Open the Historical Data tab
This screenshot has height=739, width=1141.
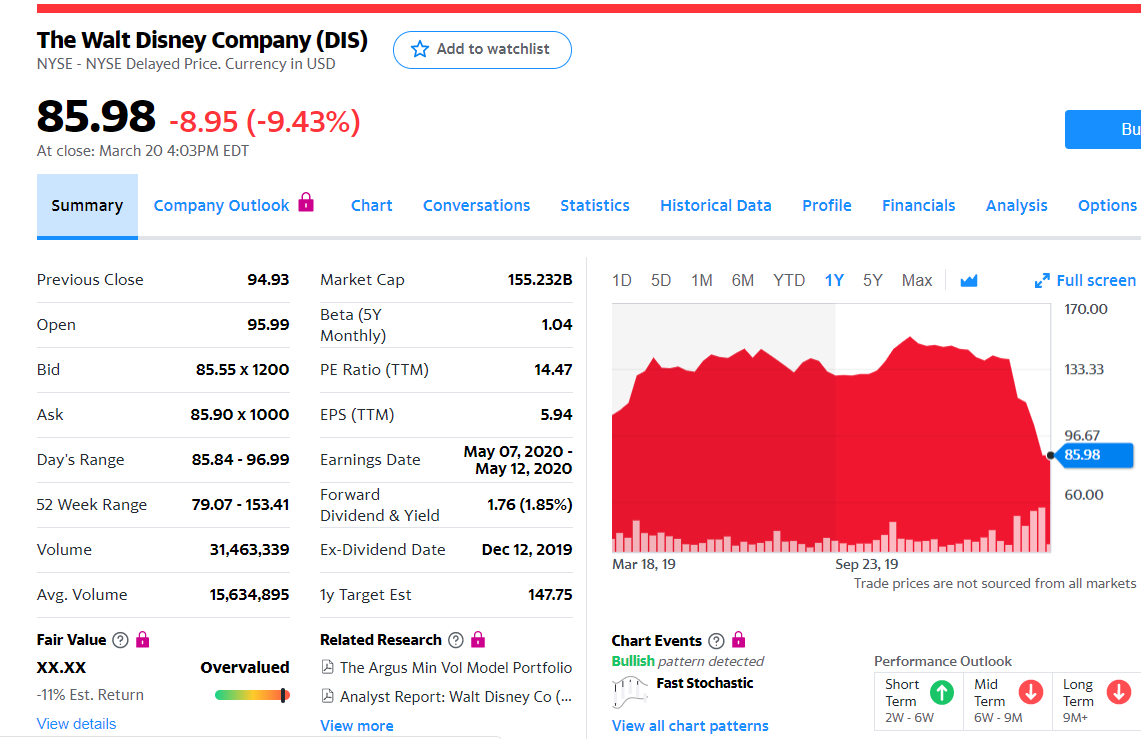716,206
